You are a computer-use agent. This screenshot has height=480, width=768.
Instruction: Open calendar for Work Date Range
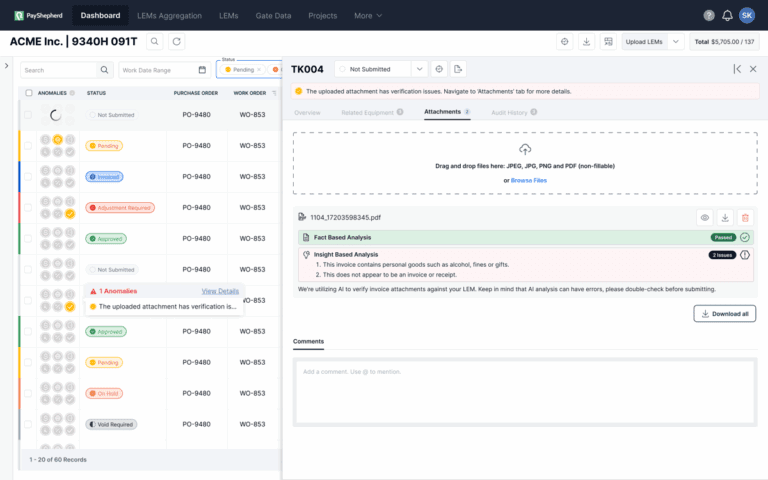point(202,70)
